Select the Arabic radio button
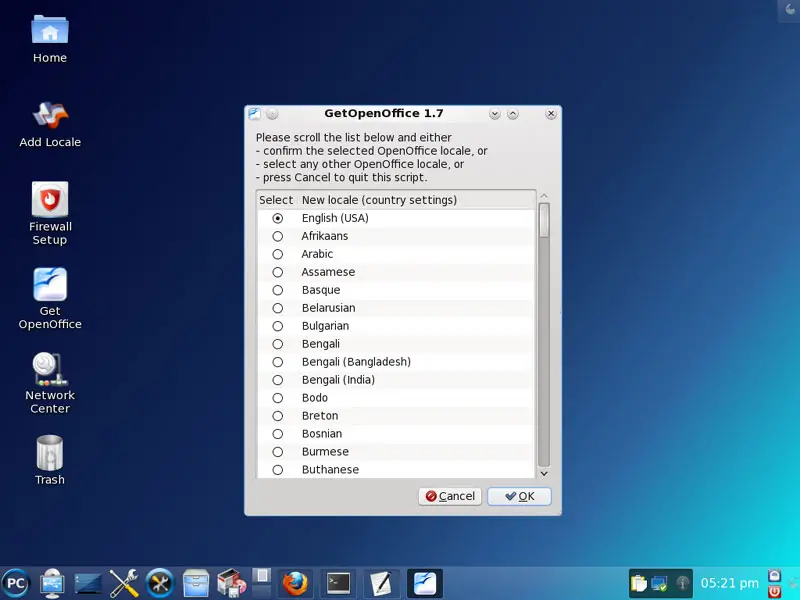Image resolution: width=800 pixels, height=600 pixels. click(x=278, y=254)
